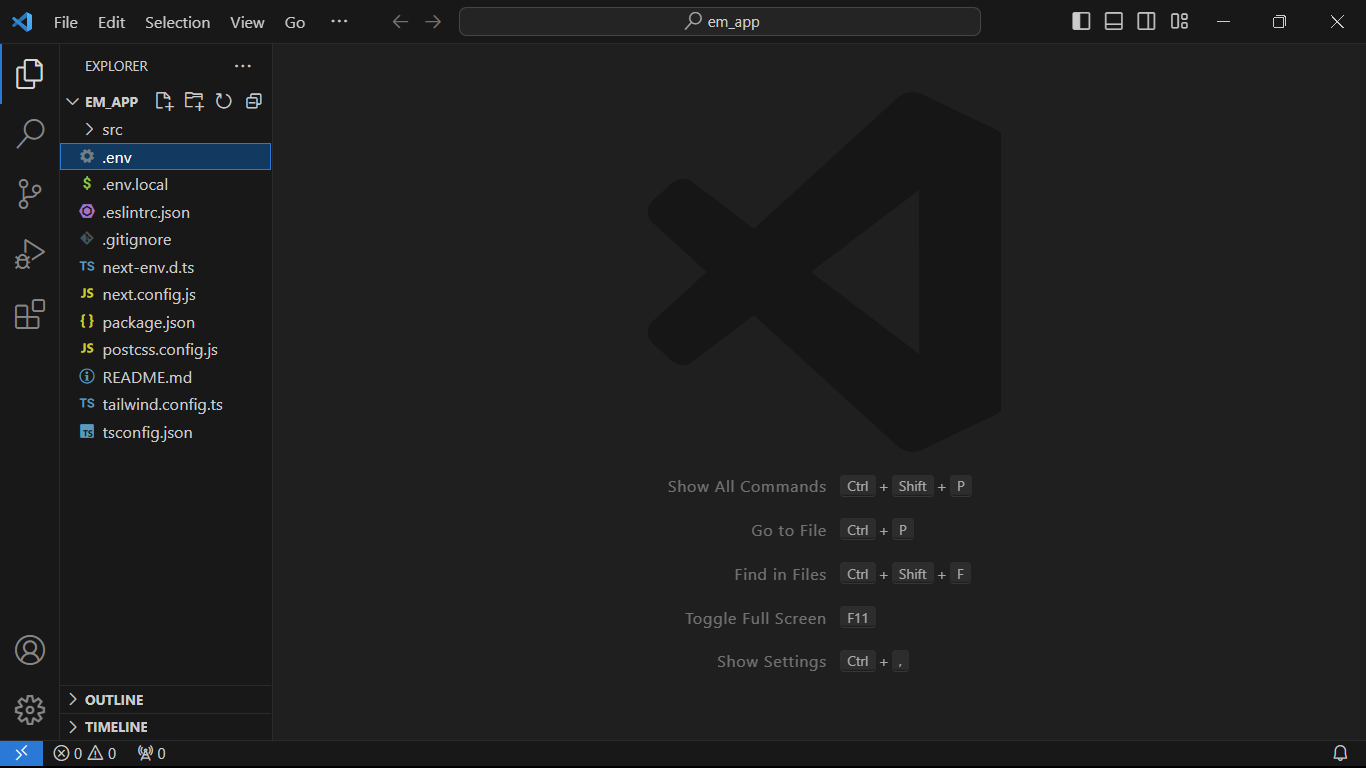Open the next.config.js file
This screenshot has width=1366, height=768.
165,294
